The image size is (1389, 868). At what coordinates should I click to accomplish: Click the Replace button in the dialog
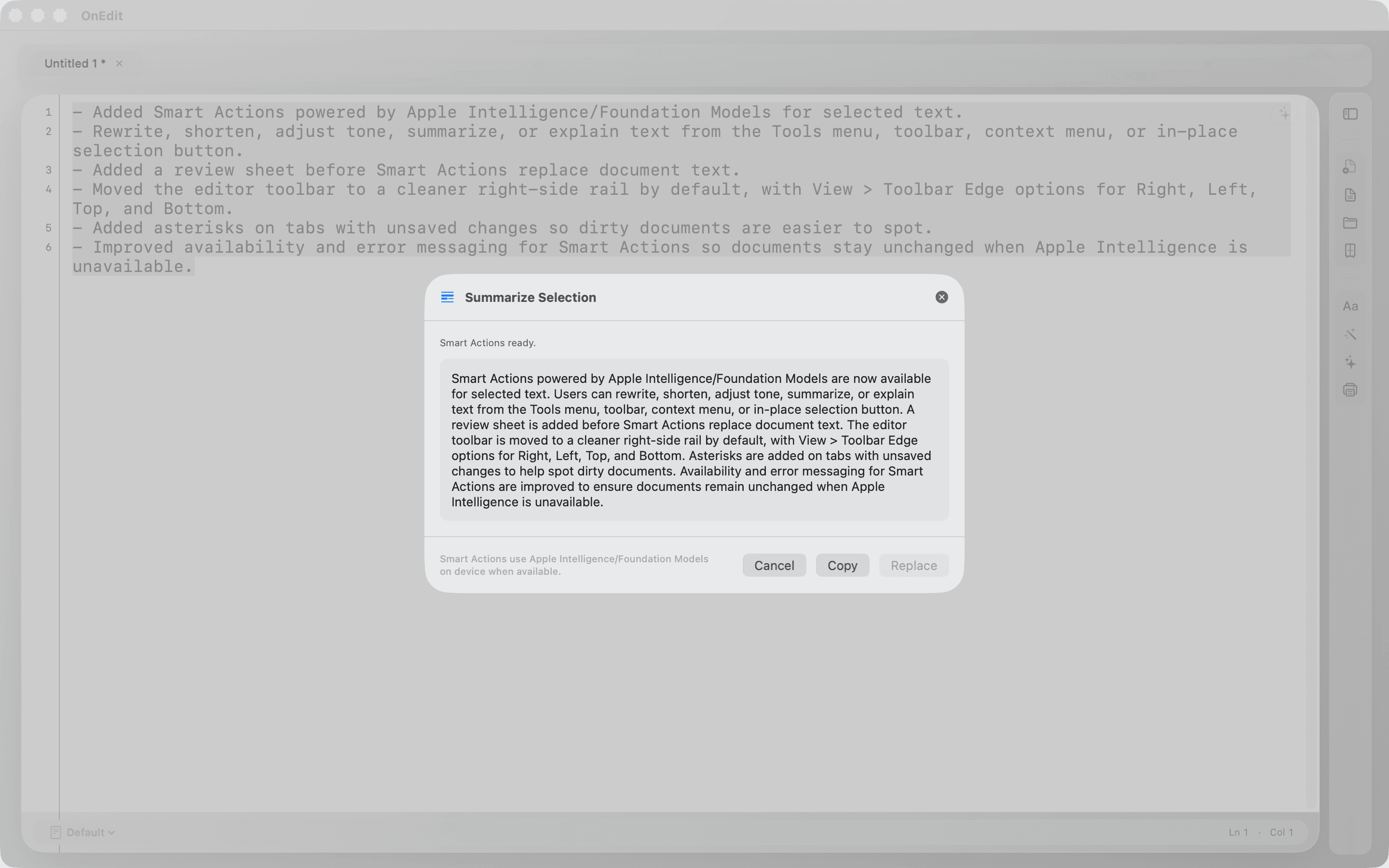pos(914,566)
